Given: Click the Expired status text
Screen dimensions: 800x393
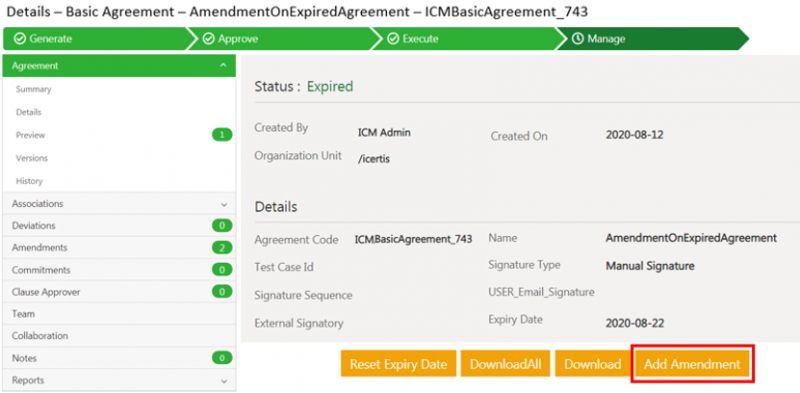Looking at the screenshot, I should pyautogui.click(x=330, y=87).
